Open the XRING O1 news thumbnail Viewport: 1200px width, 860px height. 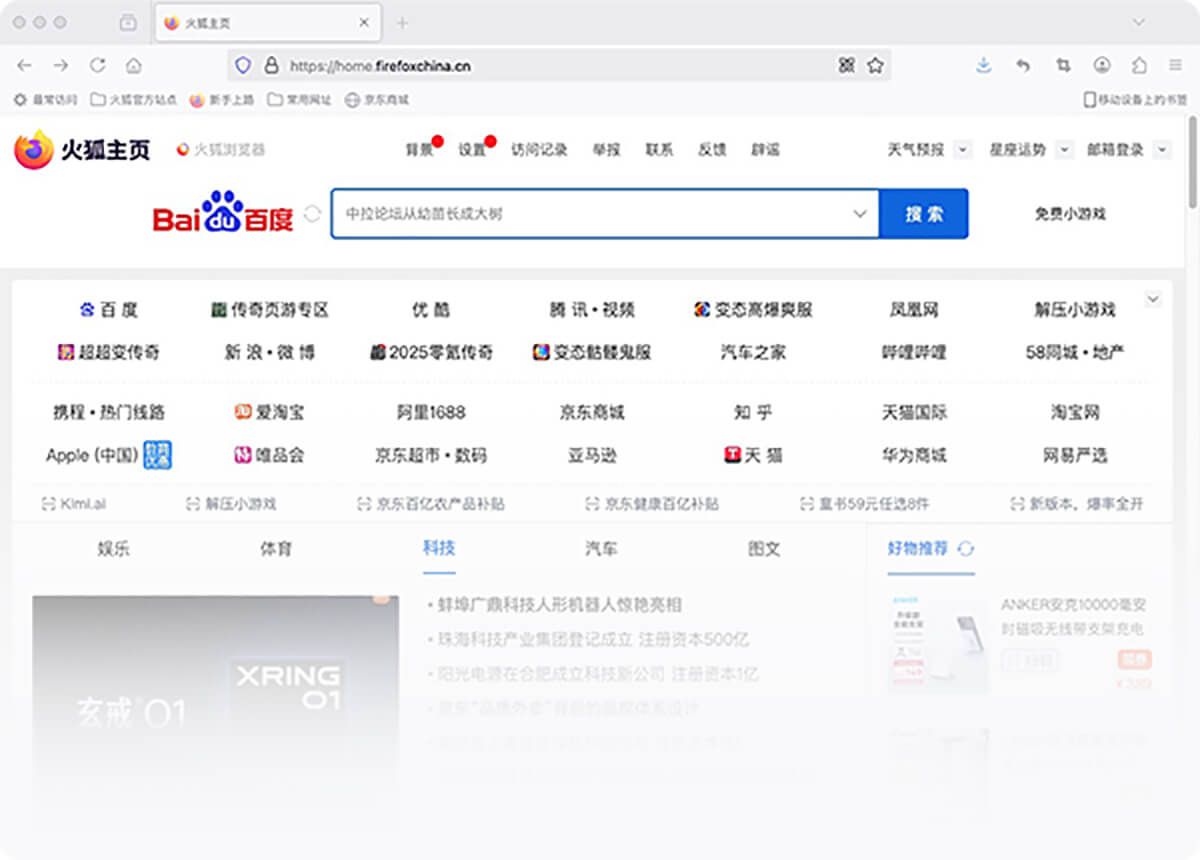(215, 700)
